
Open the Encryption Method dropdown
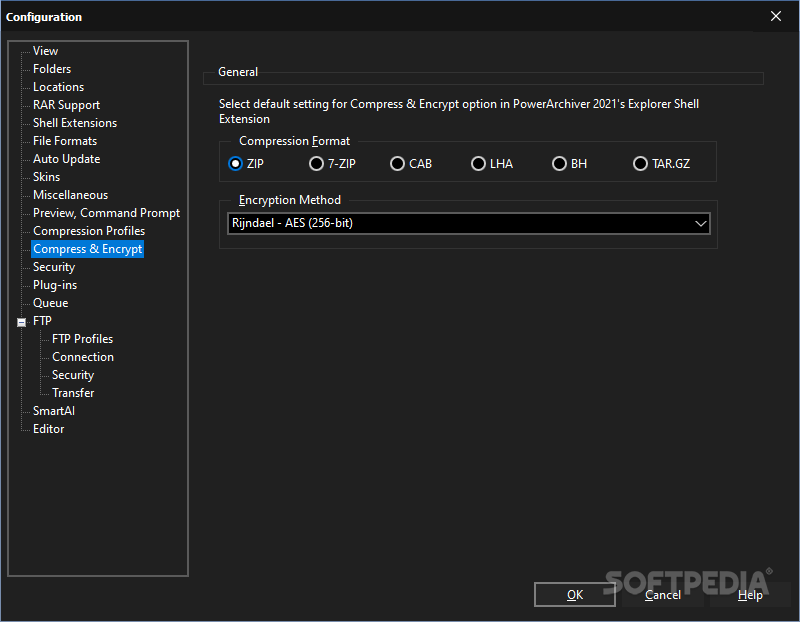[468, 223]
